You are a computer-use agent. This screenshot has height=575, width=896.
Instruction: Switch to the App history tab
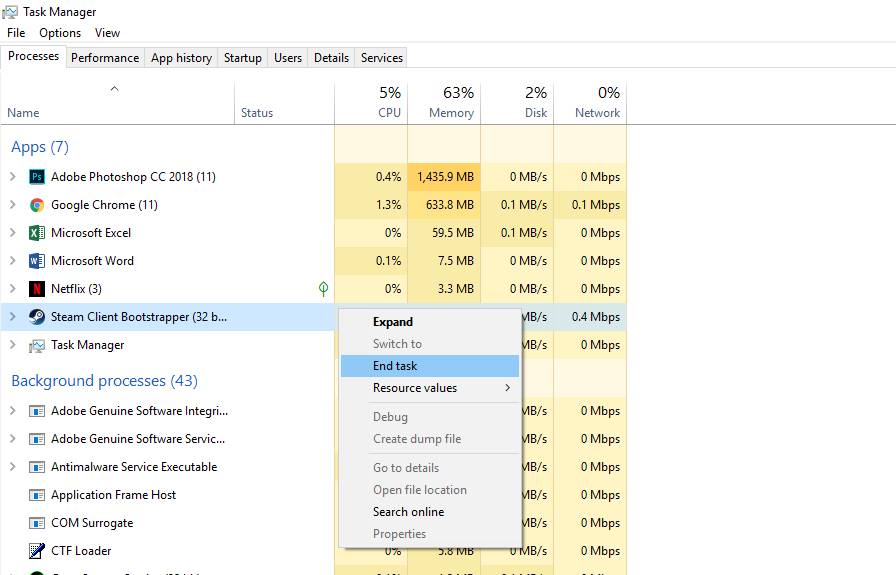point(181,58)
